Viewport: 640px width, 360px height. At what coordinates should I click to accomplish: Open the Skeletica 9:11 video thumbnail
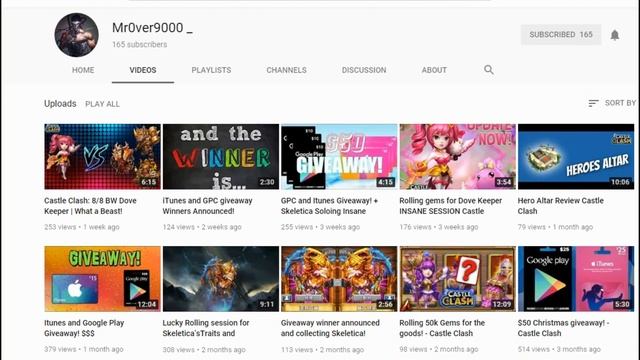click(221, 279)
